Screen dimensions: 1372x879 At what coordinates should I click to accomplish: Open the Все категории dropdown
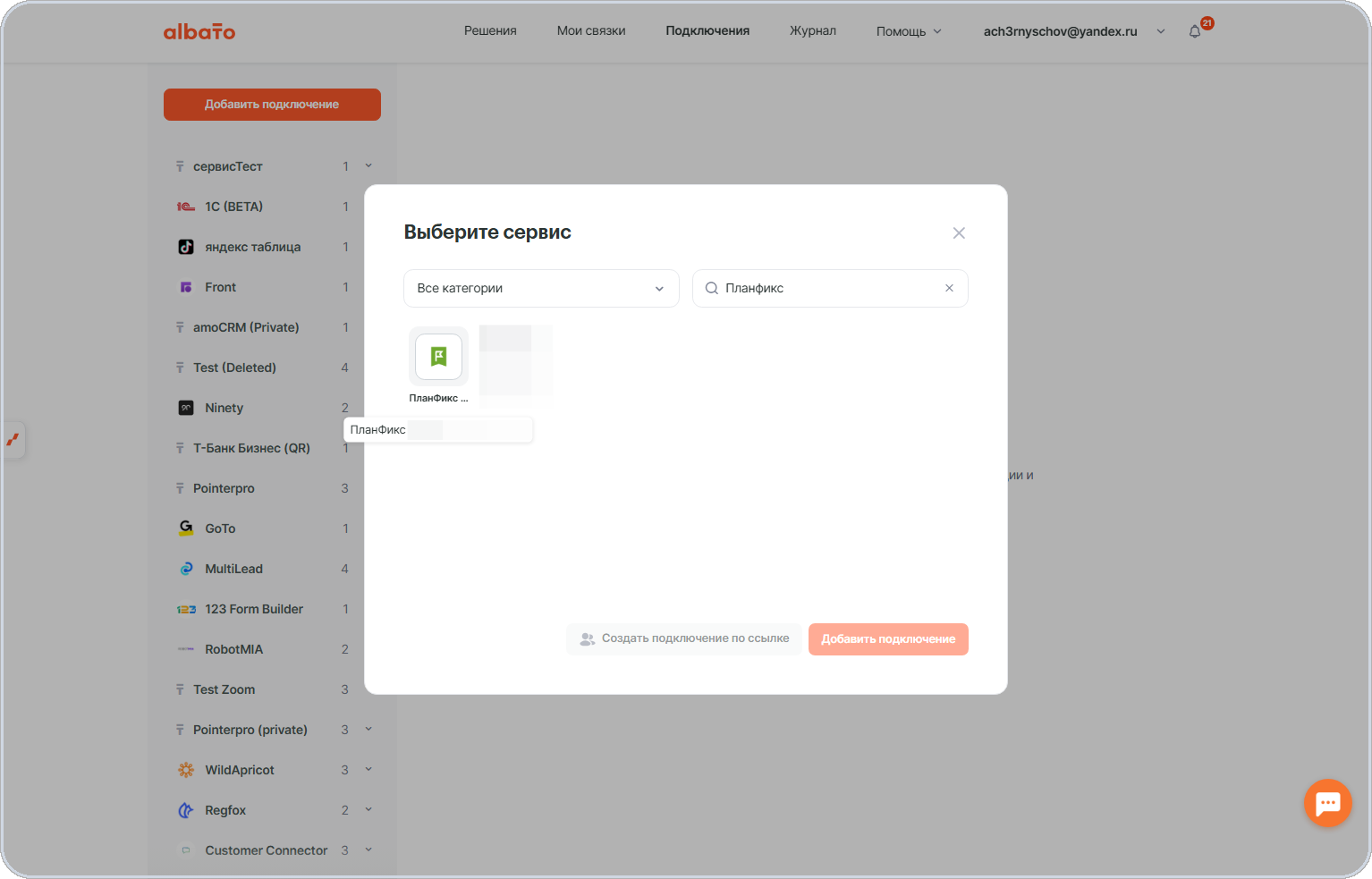[541, 288]
